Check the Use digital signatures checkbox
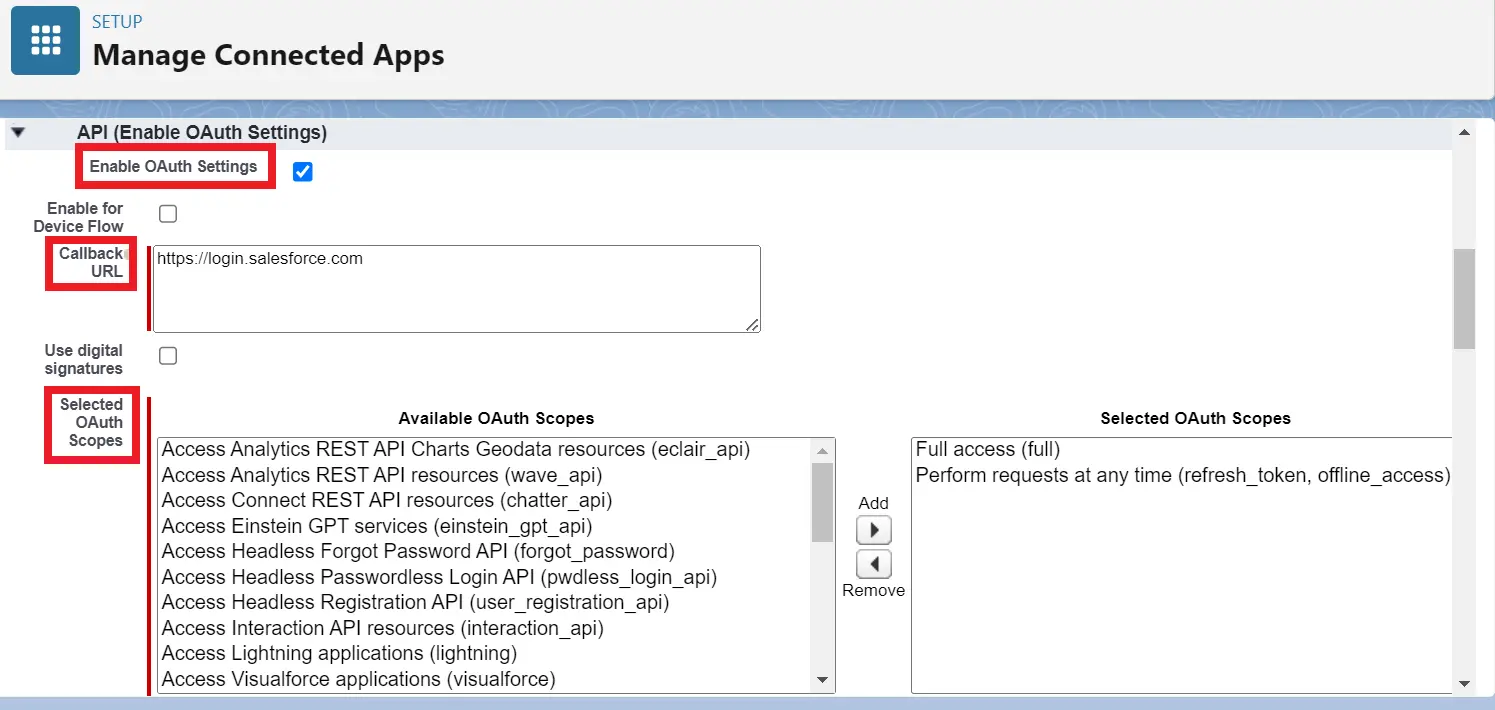Image resolution: width=1495 pixels, height=710 pixels. (167, 355)
